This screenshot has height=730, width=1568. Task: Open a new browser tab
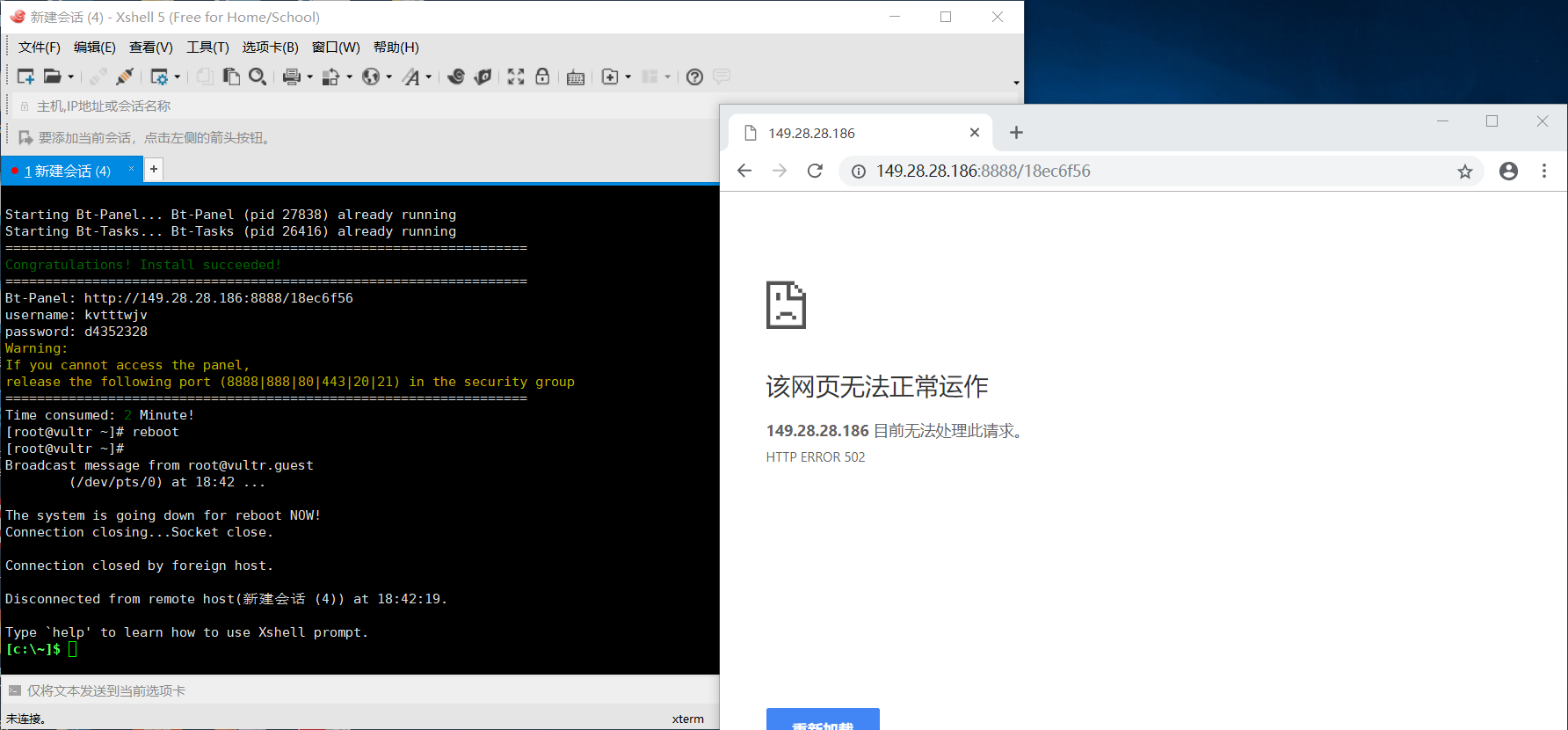1016,133
